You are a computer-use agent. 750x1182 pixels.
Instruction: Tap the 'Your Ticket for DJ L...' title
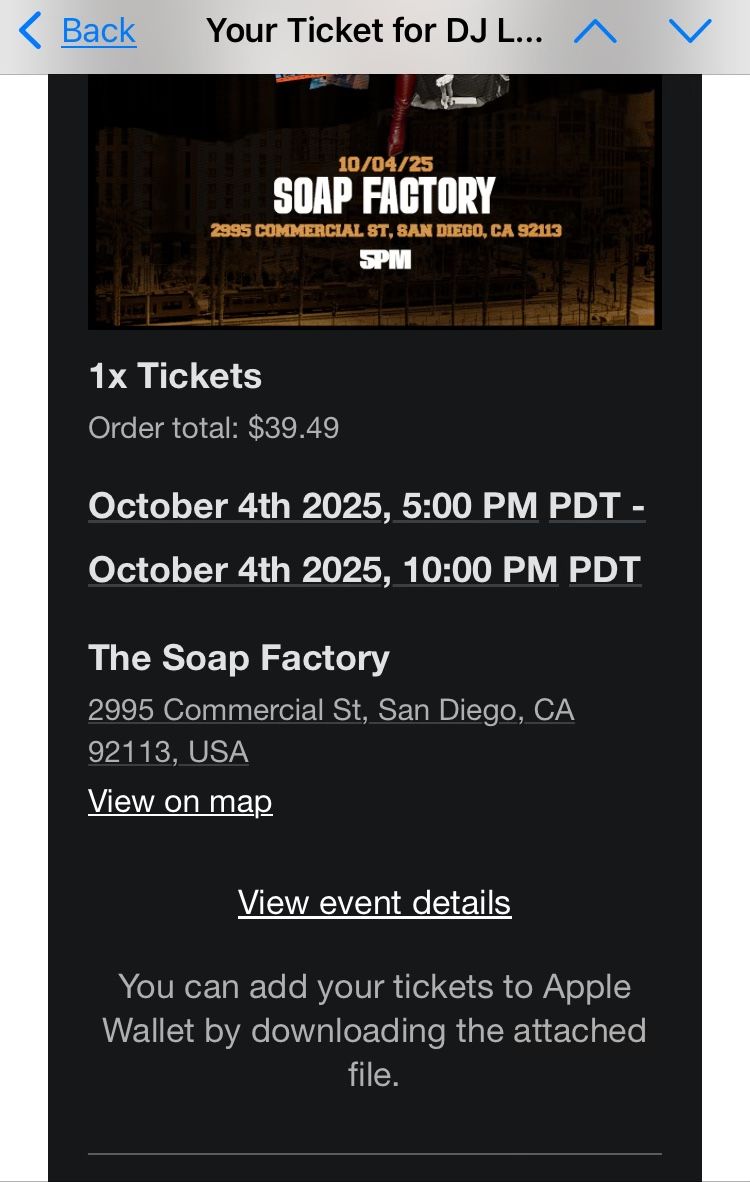pyautogui.click(x=374, y=31)
